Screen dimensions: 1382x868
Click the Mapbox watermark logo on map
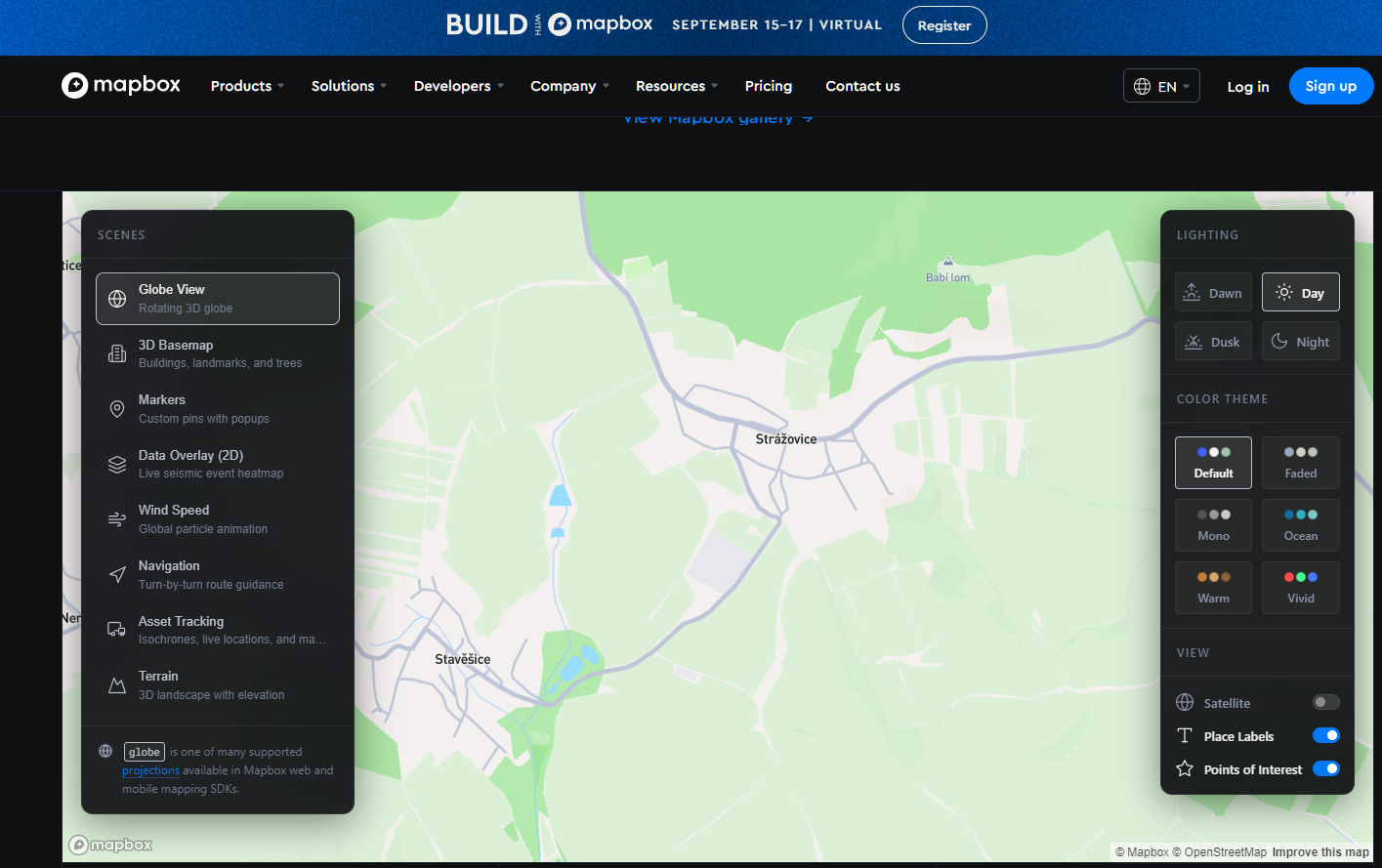[x=110, y=845]
